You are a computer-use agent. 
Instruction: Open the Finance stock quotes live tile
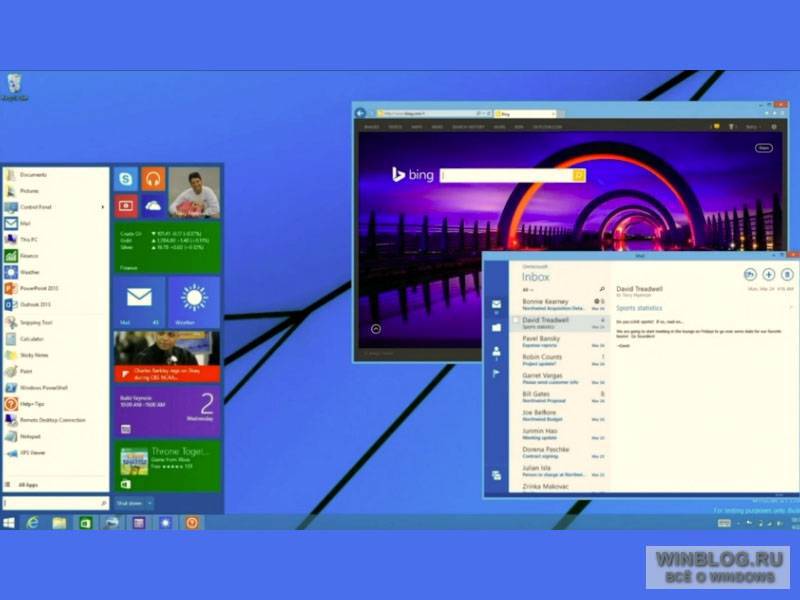pos(167,248)
